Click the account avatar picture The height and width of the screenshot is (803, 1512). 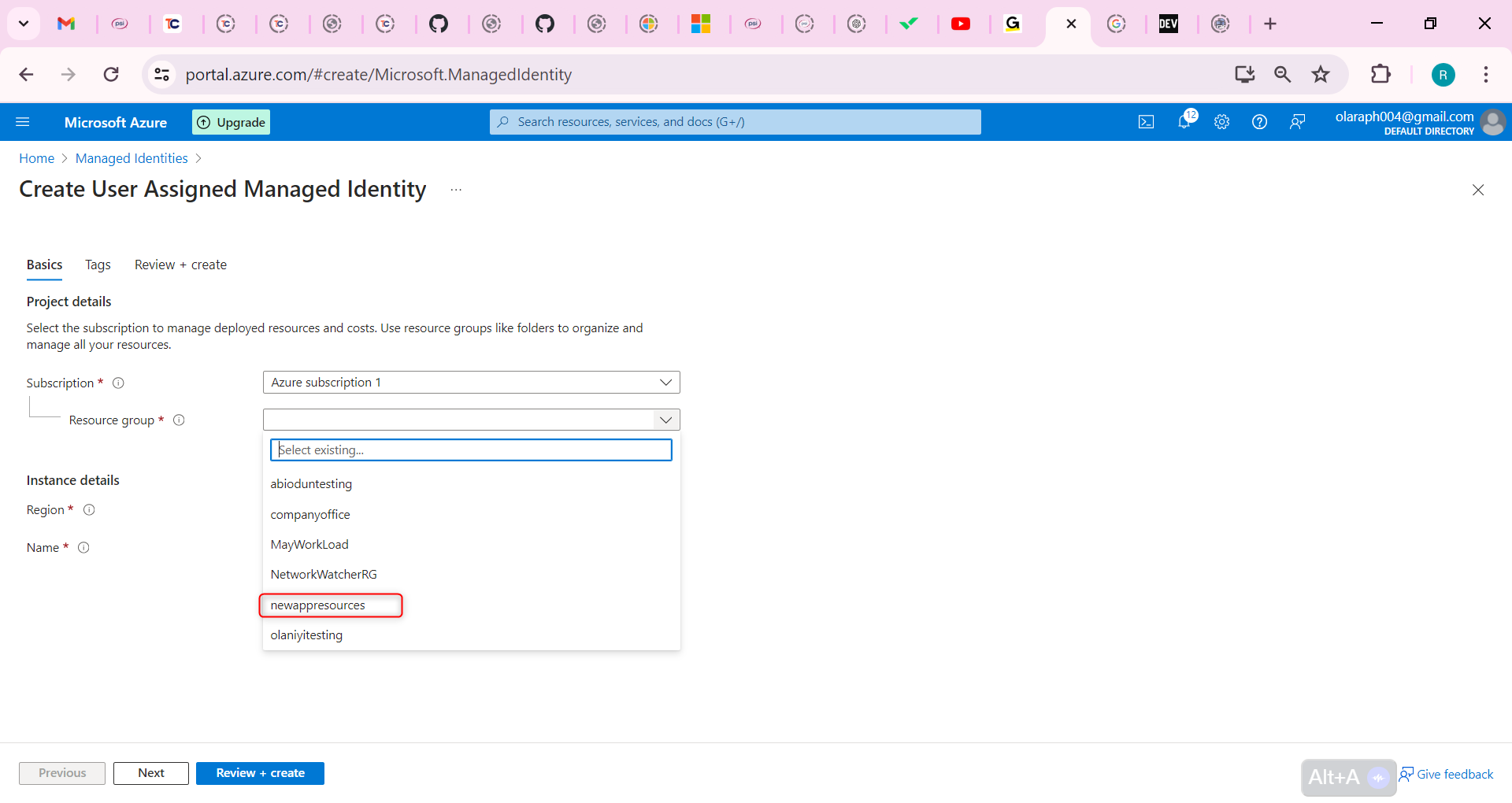point(1492,122)
